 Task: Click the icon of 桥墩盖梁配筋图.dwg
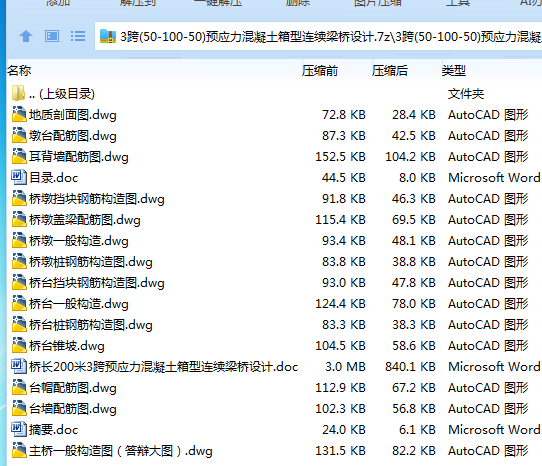(19, 220)
